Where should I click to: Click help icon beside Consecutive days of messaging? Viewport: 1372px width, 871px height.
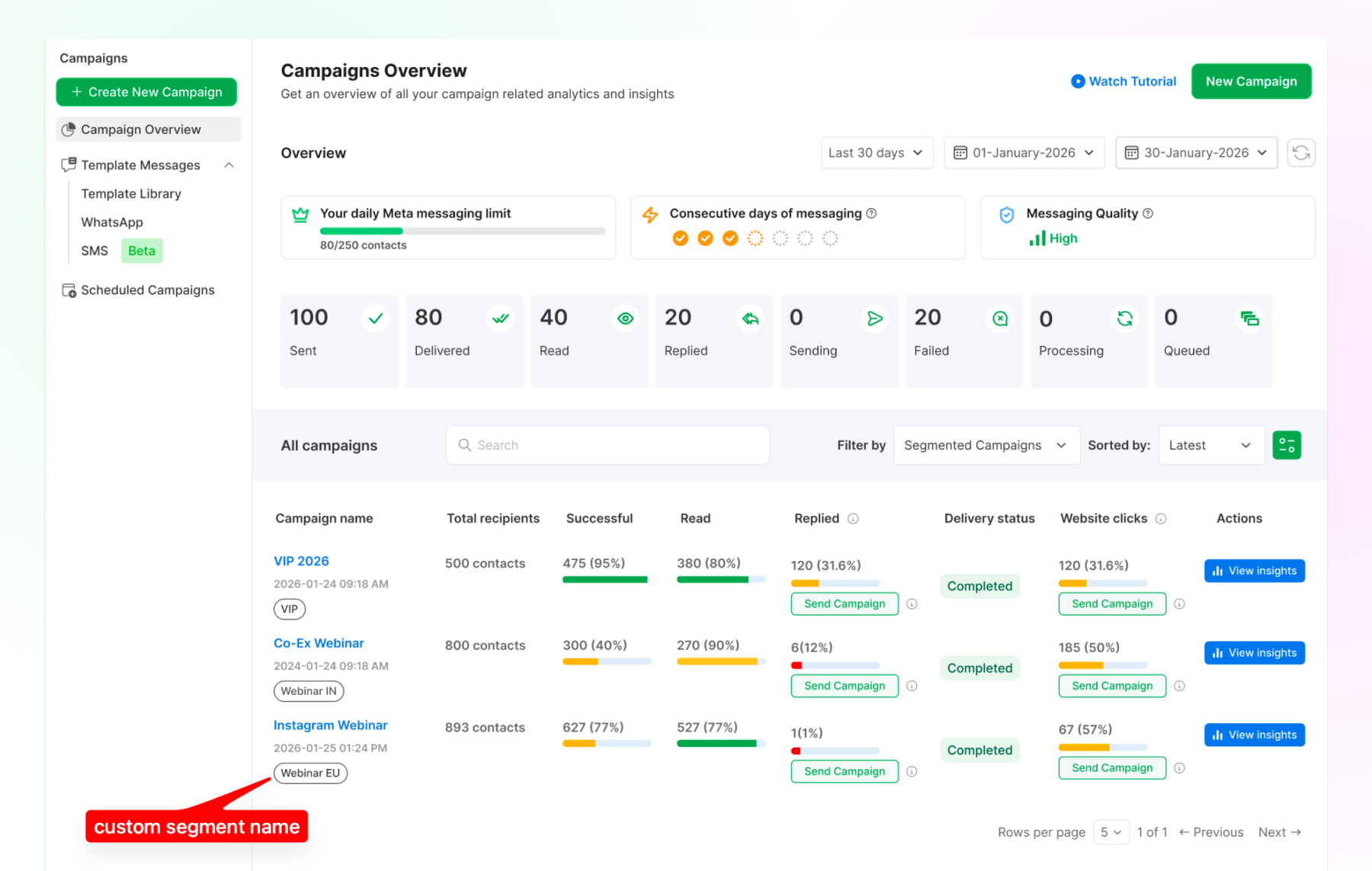pos(871,213)
